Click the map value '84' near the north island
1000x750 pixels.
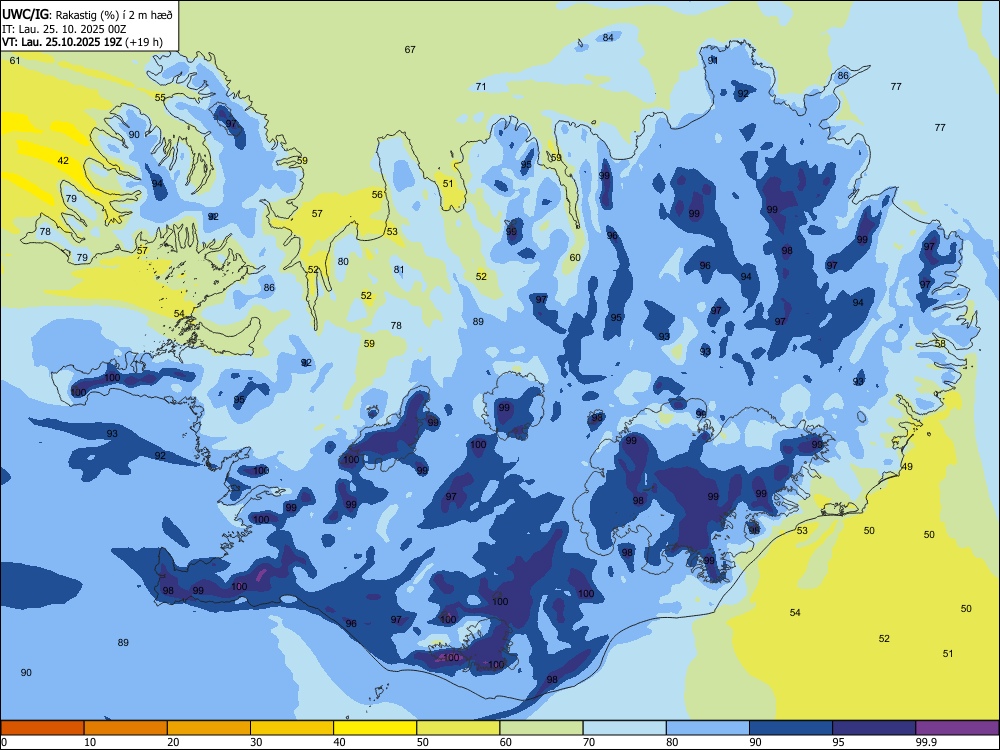(x=608, y=38)
